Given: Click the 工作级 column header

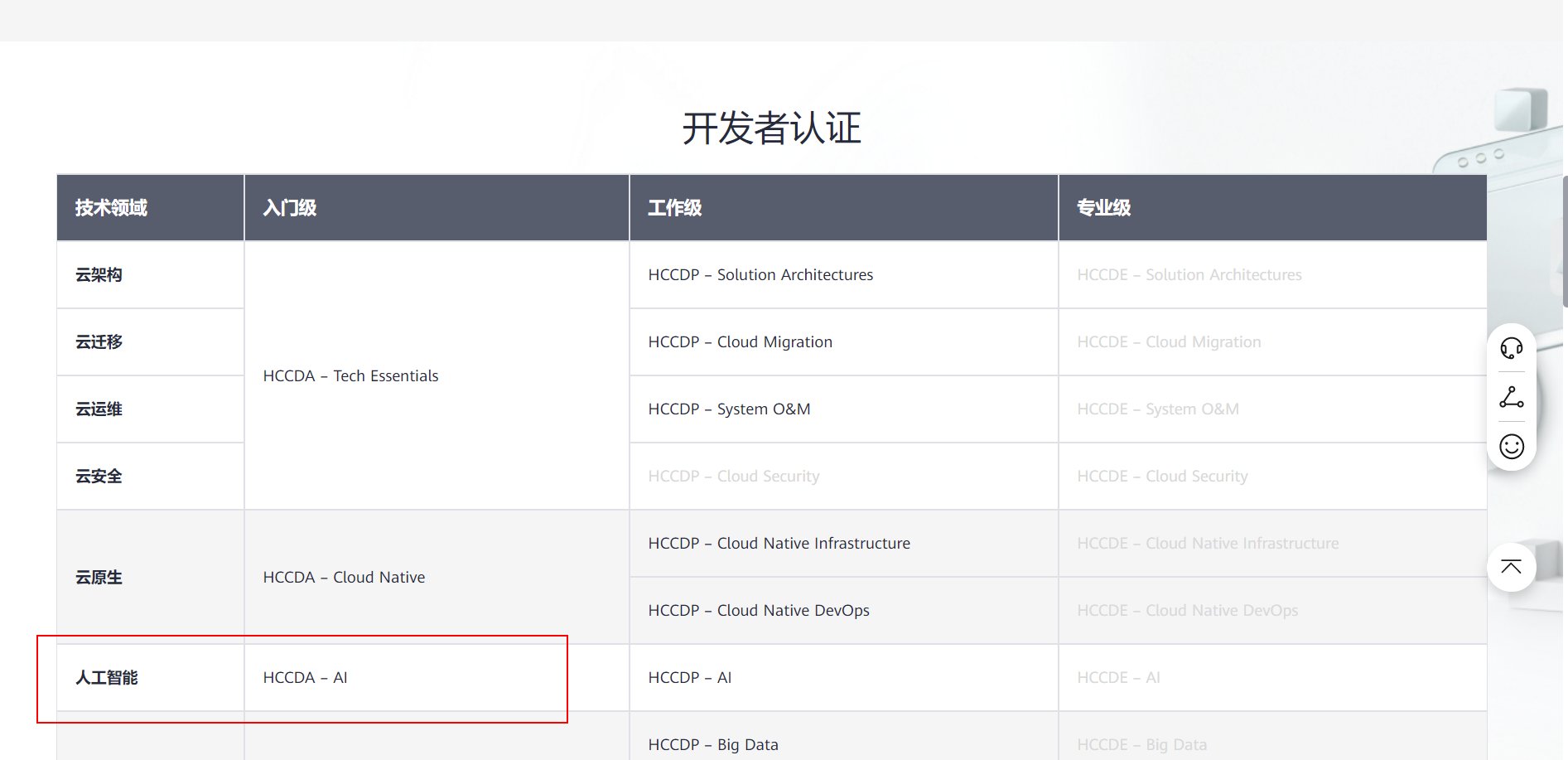Looking at the screenshot, I should (x=675, y=208).
